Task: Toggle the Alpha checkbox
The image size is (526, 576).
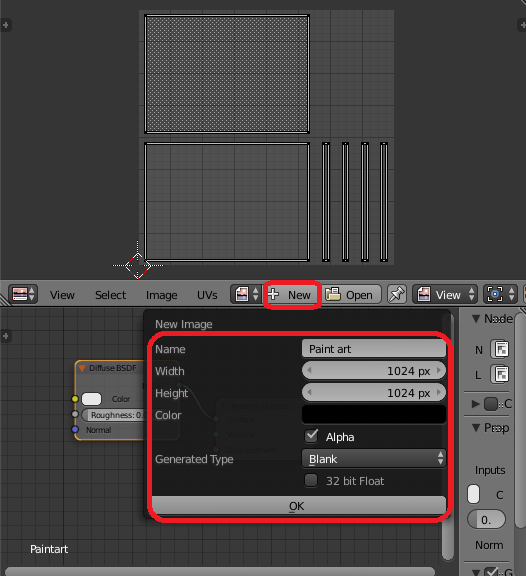Action: 311,436
